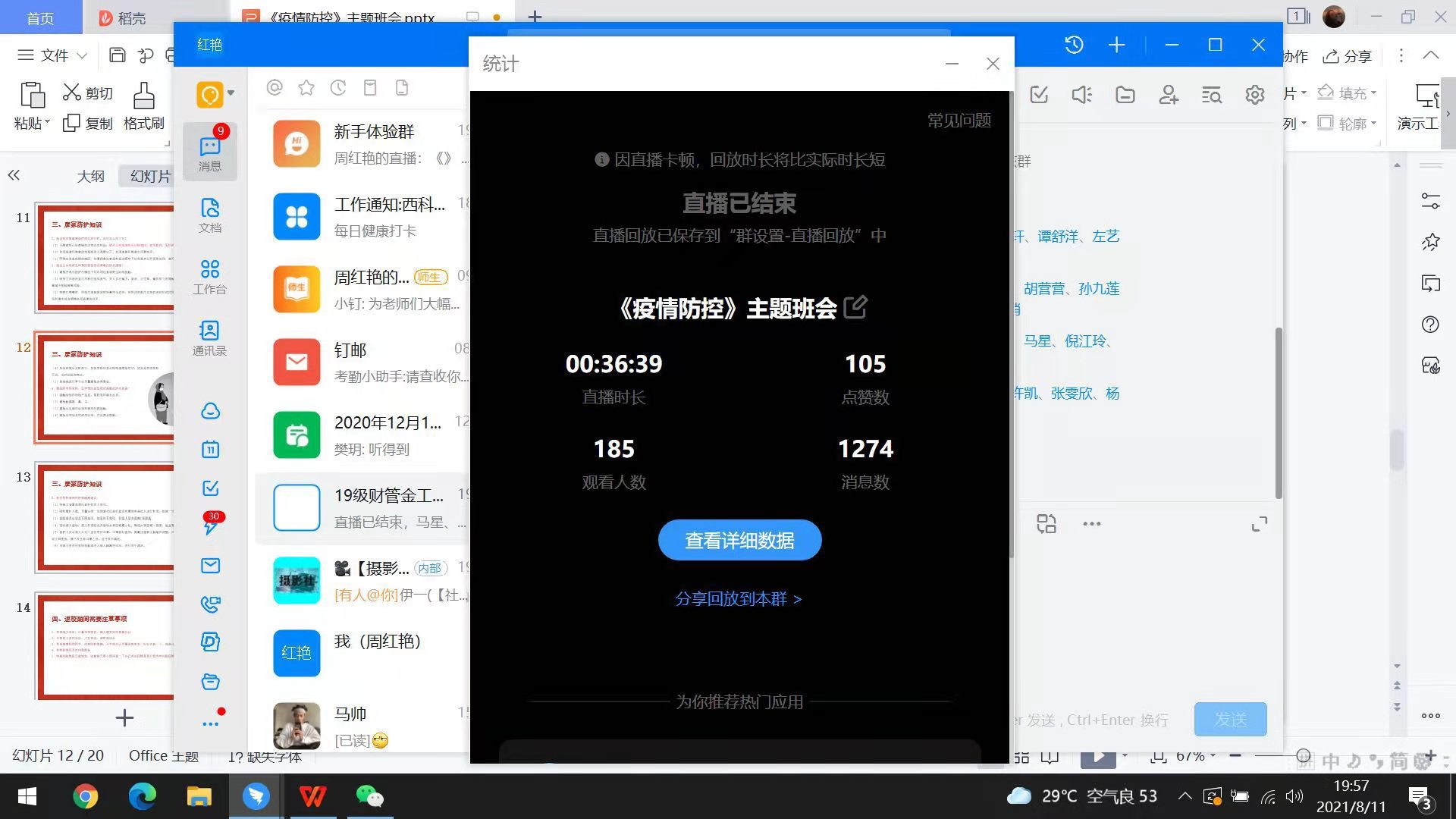1456x819 pixels.
Task: Click the more options dots above chat input
Action: 1092,524
